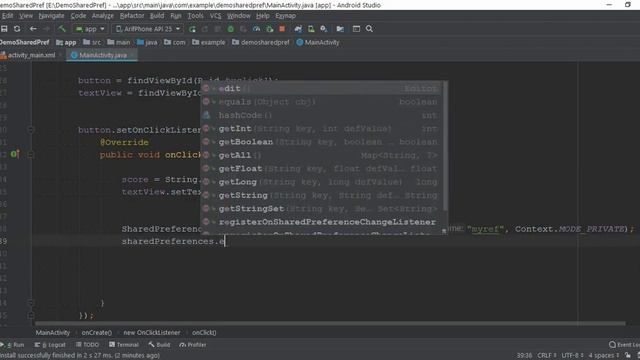The height and width of the screenshot is (360, 640).
Task: Close the activity_main.xml tab
Action: pyautogui.click(x=60, y=55)
